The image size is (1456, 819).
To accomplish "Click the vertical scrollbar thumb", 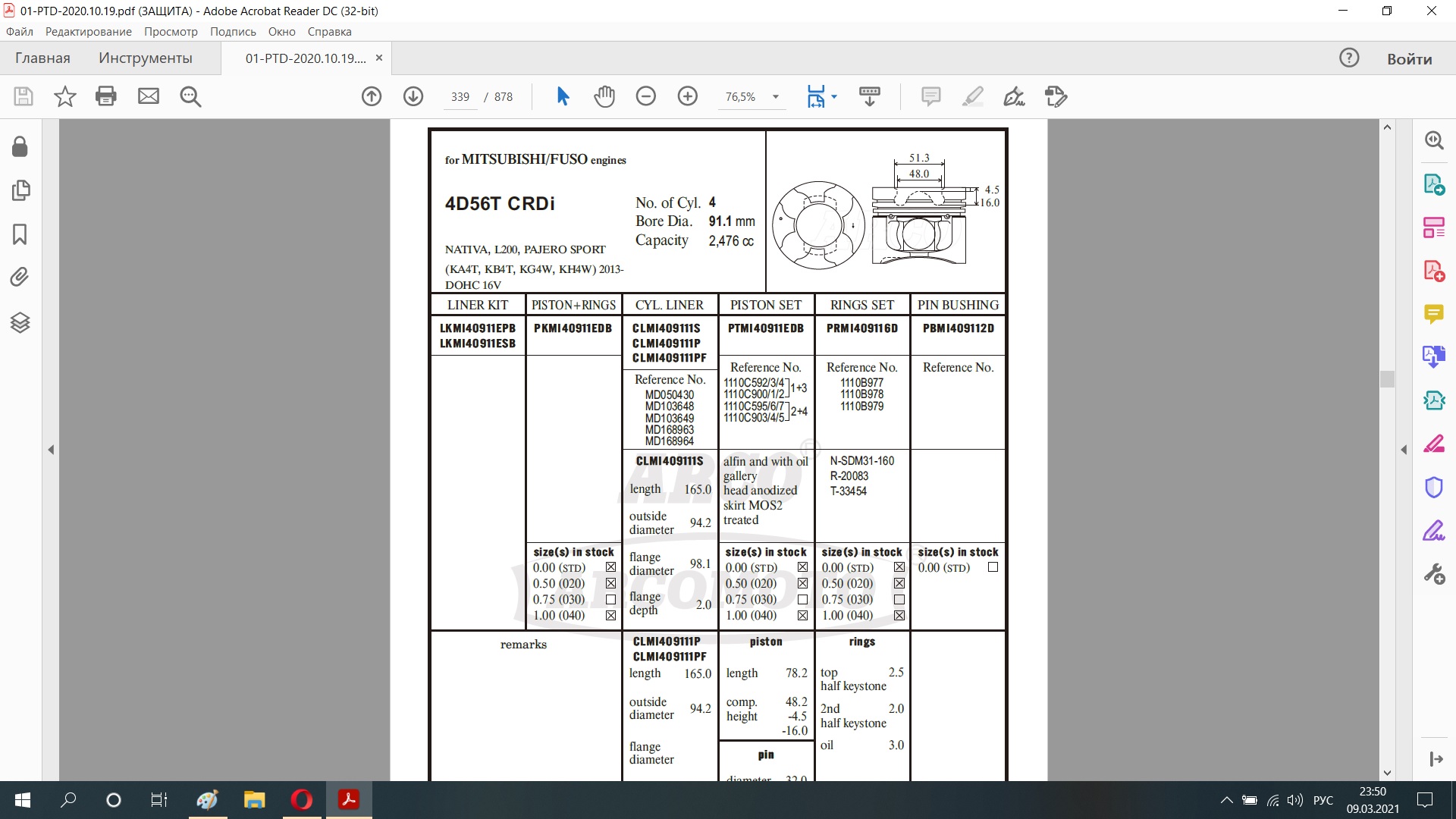I will point(1387,378).
